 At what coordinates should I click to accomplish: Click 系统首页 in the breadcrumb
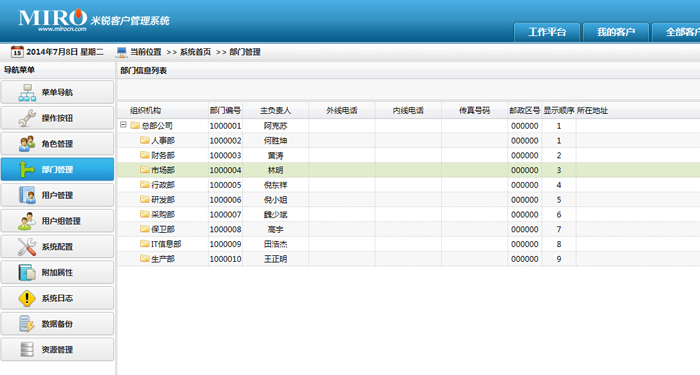195,52
